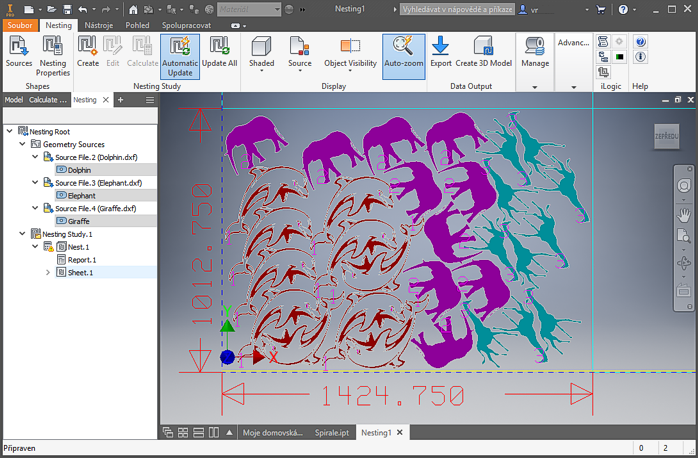Viewport: 698px width, 458px height.
Task: Click the Export icon
Action: coord(440,52)
